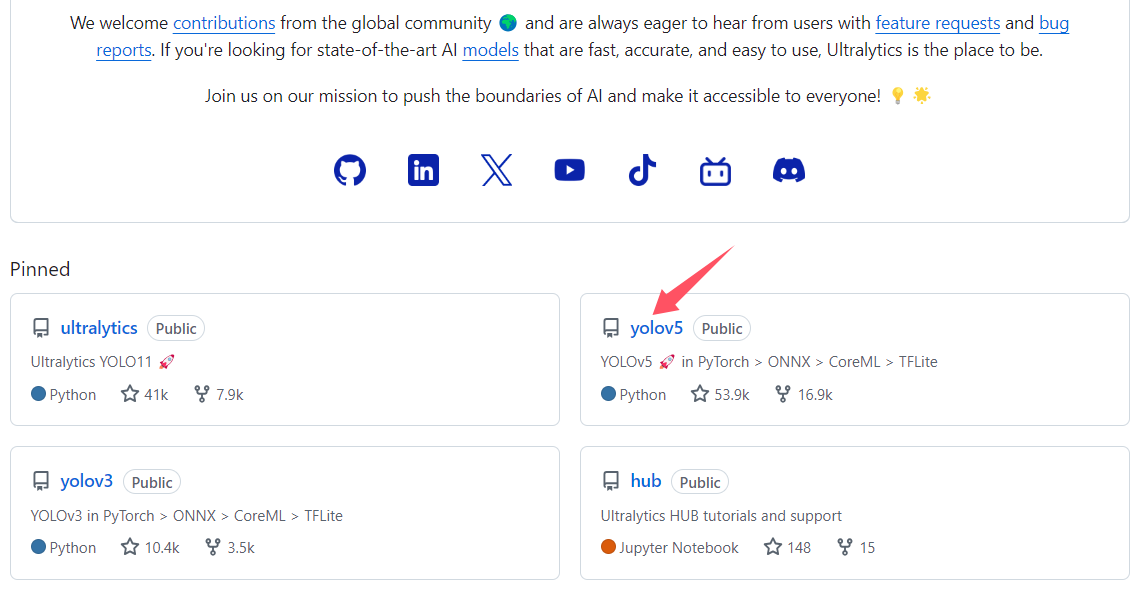Open the LinkedIn social icon
The width and height of the screenshot is (1140, 590).
click(423, 170)
